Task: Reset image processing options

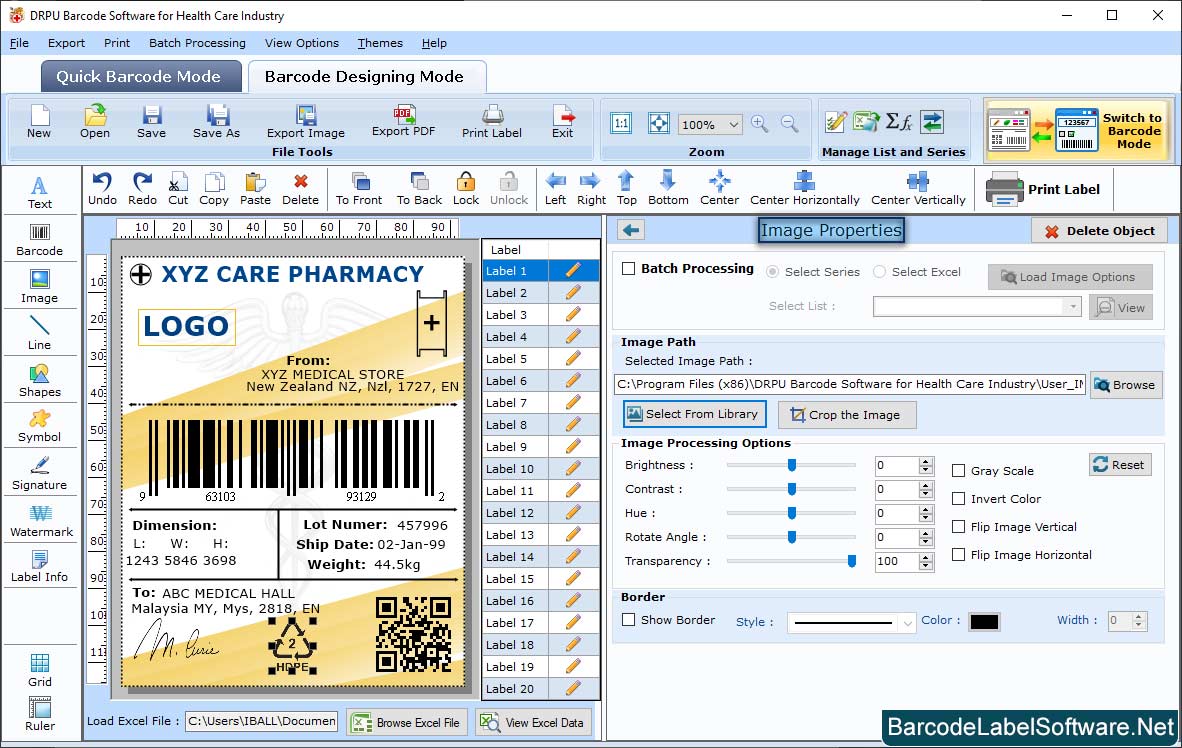Action: point(1119,464)
